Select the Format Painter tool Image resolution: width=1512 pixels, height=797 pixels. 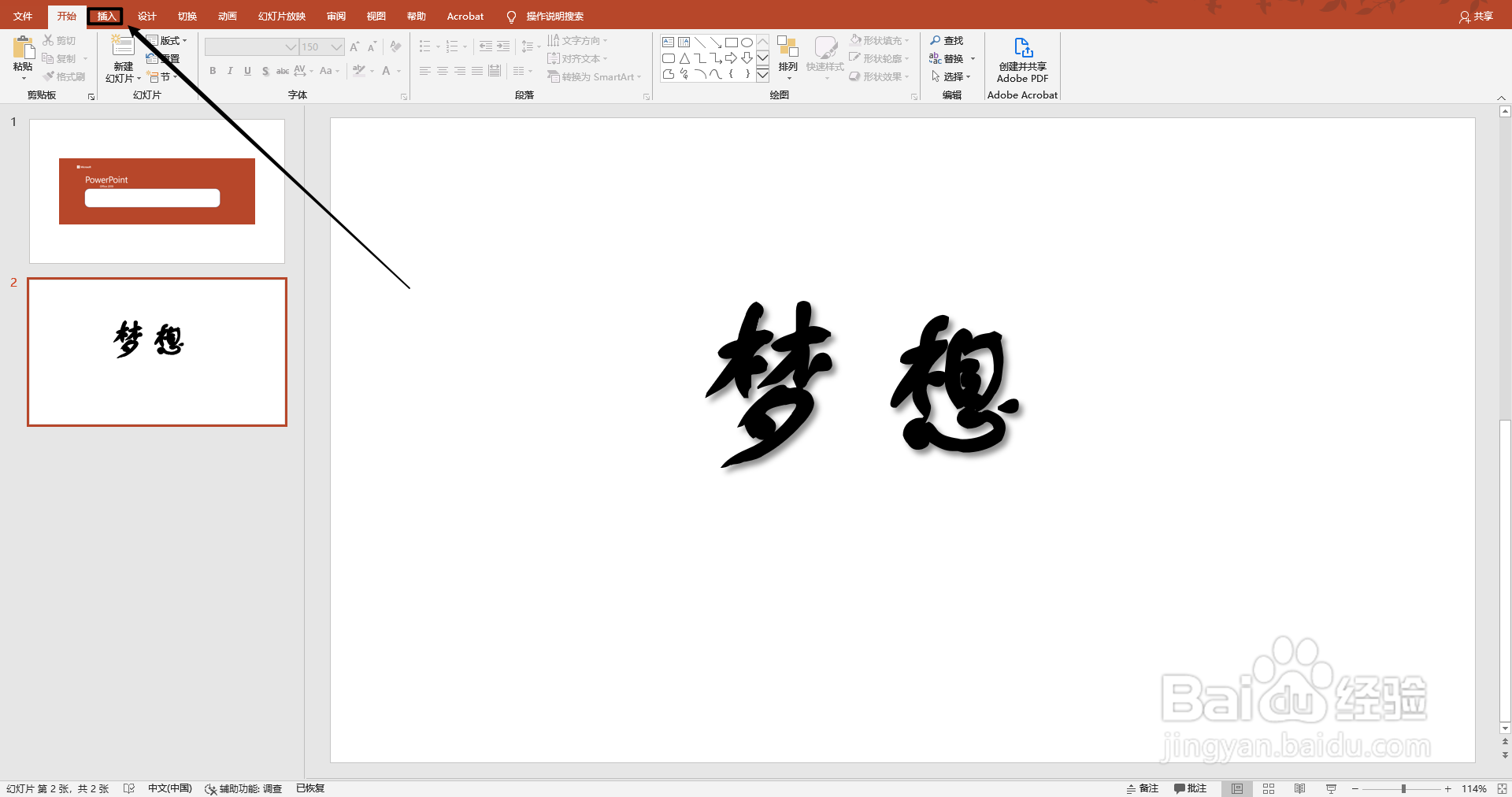pos(65,76)
